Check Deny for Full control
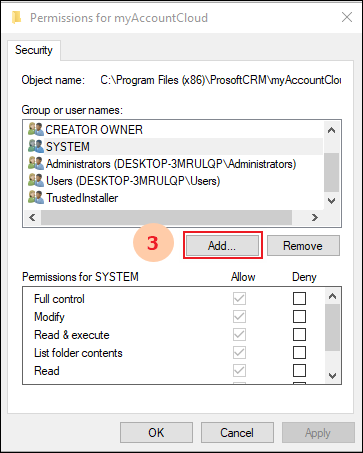This screenshot has width=363, height=453. point(299,298)
